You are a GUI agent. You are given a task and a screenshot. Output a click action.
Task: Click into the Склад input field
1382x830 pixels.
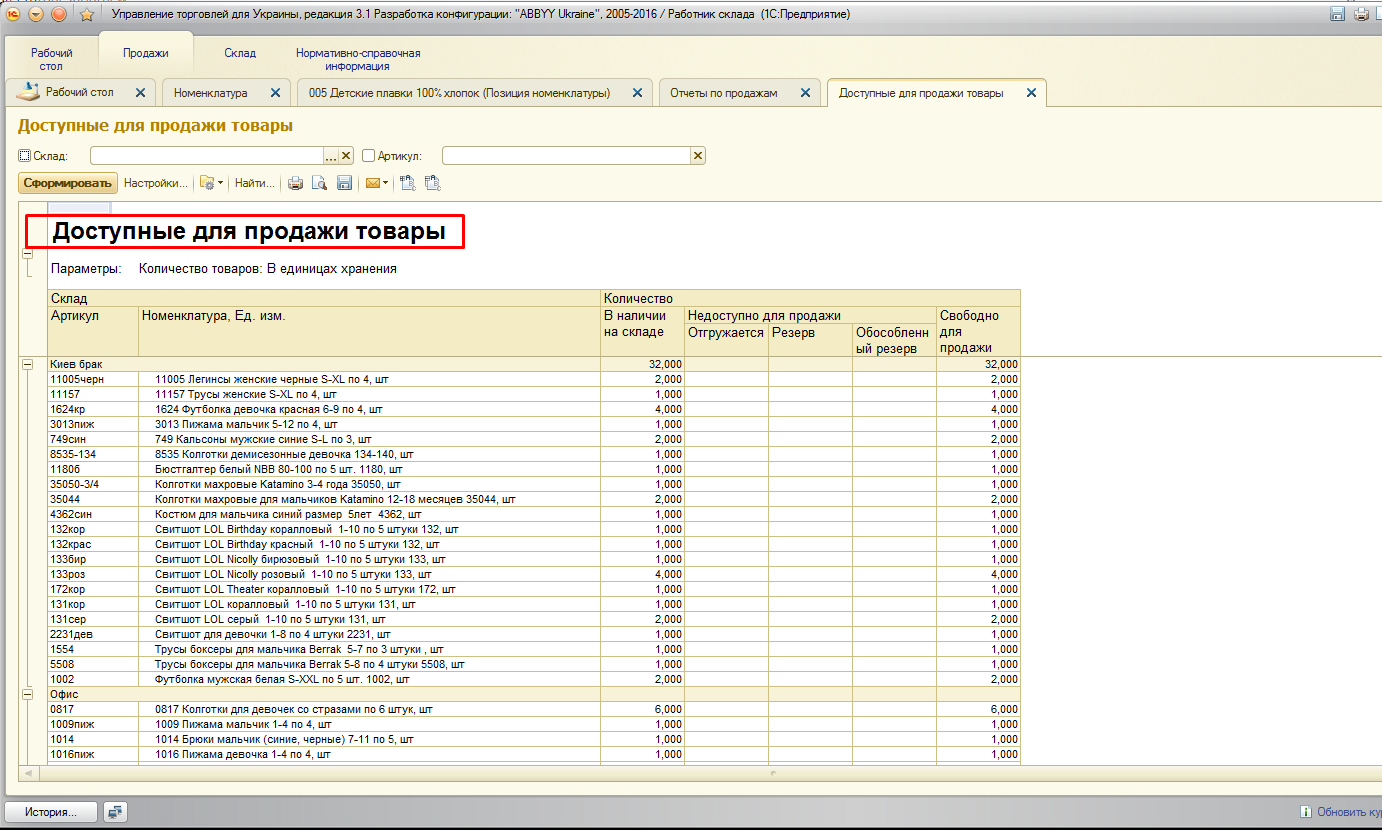coord(206,156)
